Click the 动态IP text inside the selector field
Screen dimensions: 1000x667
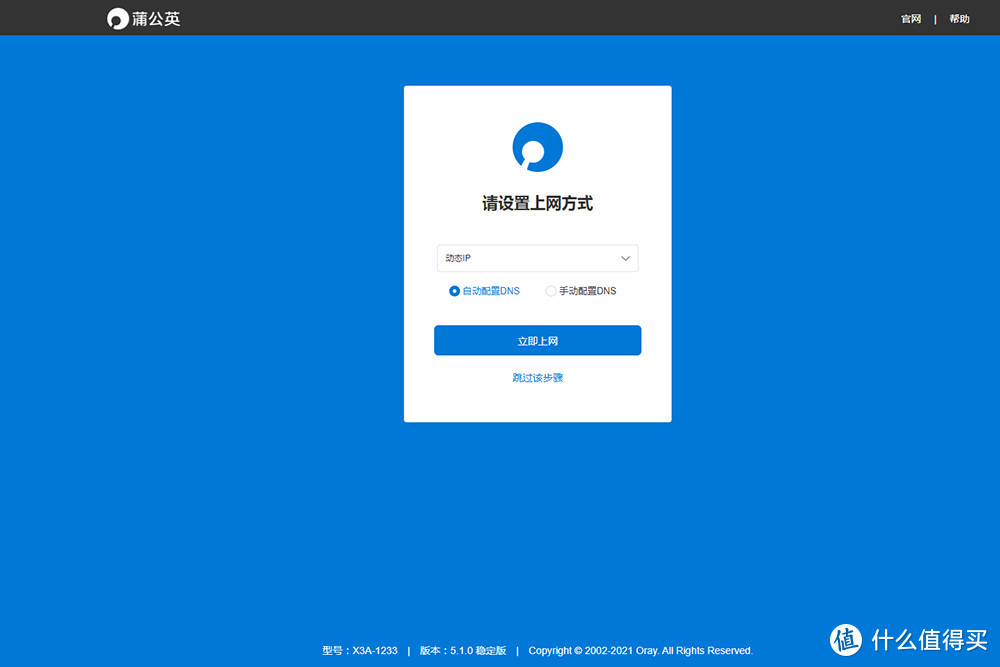457,258
